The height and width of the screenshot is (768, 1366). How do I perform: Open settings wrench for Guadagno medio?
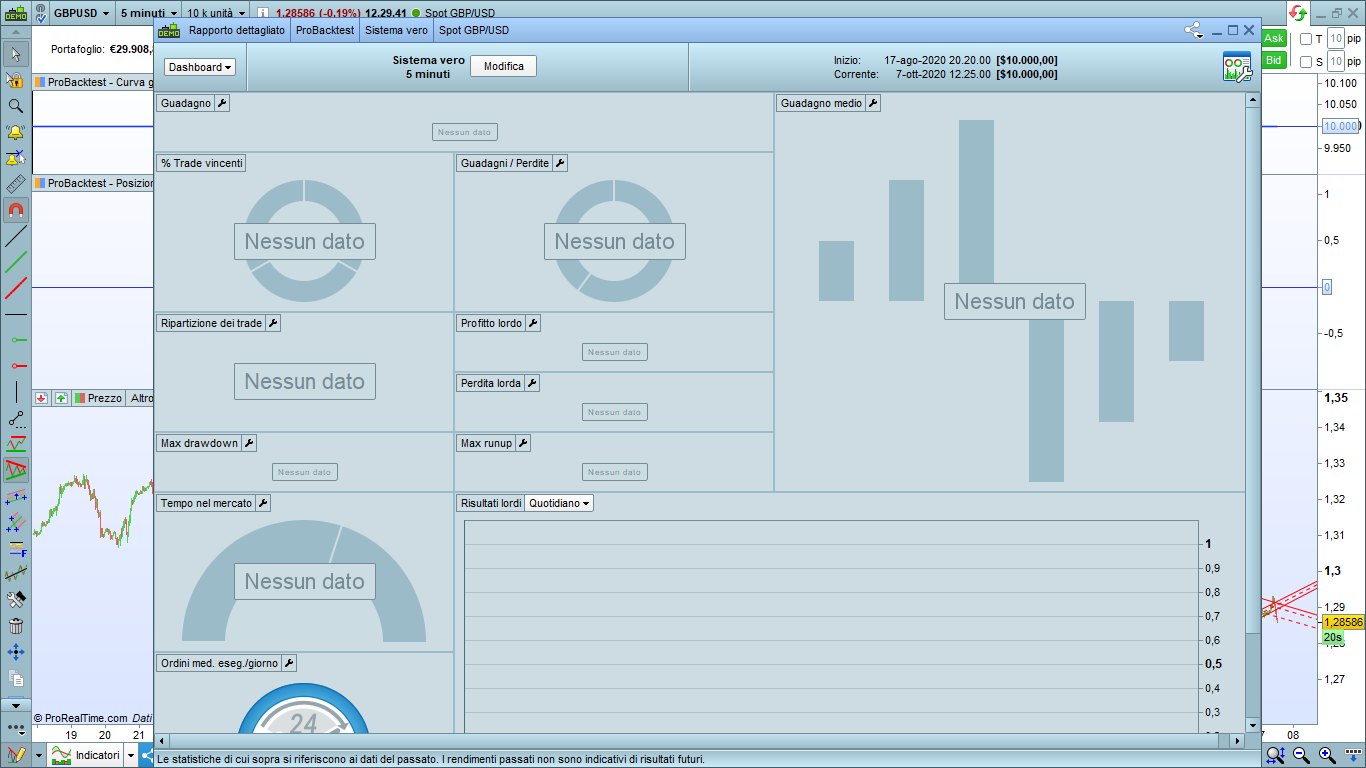pos(873,103)
